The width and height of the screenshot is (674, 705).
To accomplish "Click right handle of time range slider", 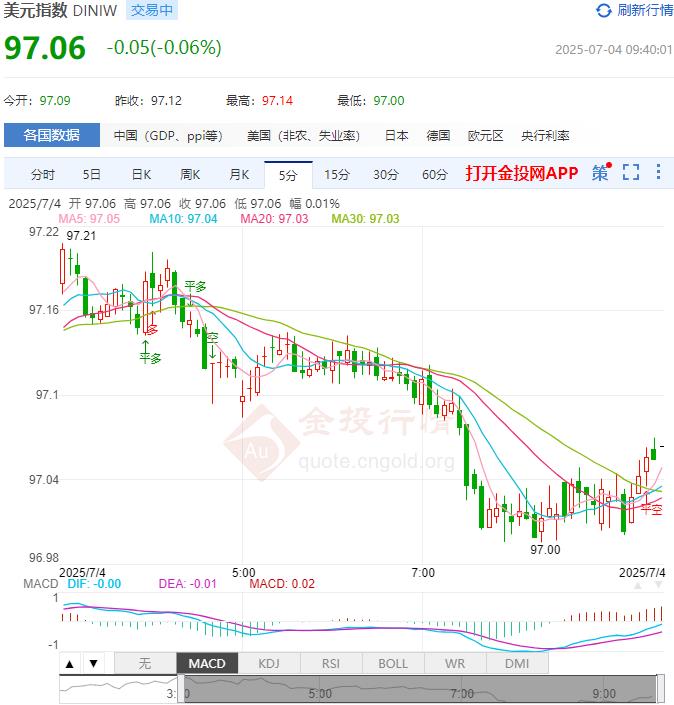I will [x=661, y=689].
